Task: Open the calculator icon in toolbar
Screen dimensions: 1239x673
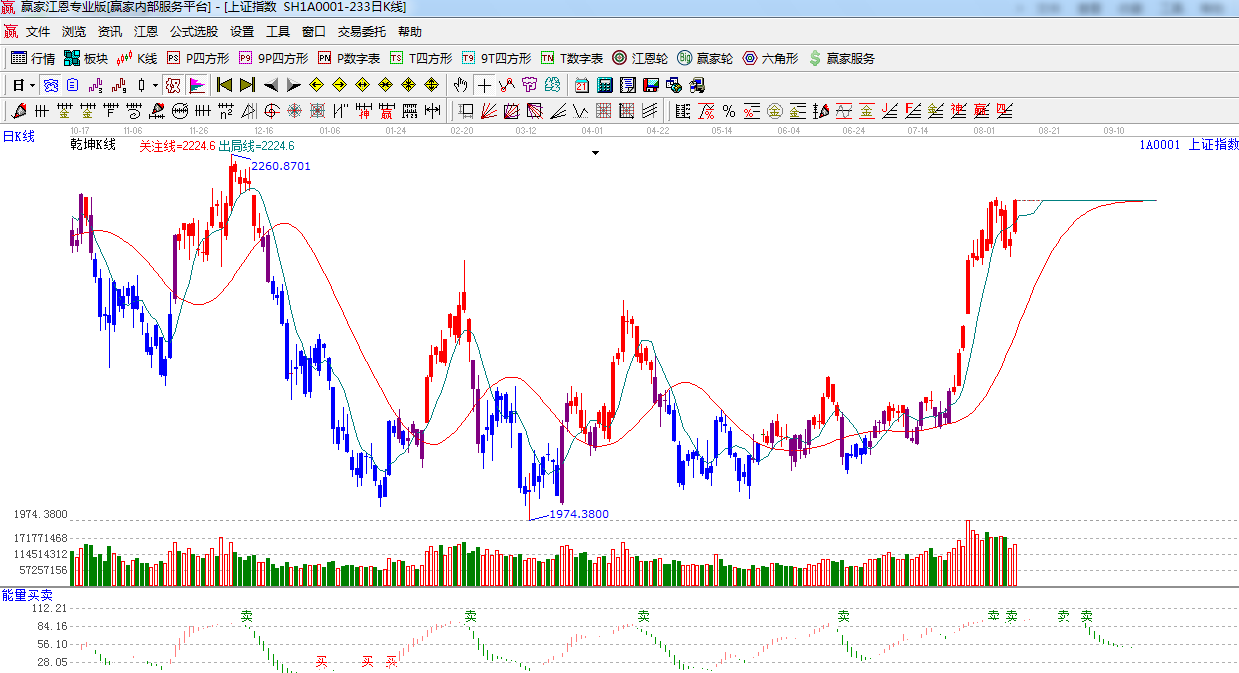Action: (605, 85)
